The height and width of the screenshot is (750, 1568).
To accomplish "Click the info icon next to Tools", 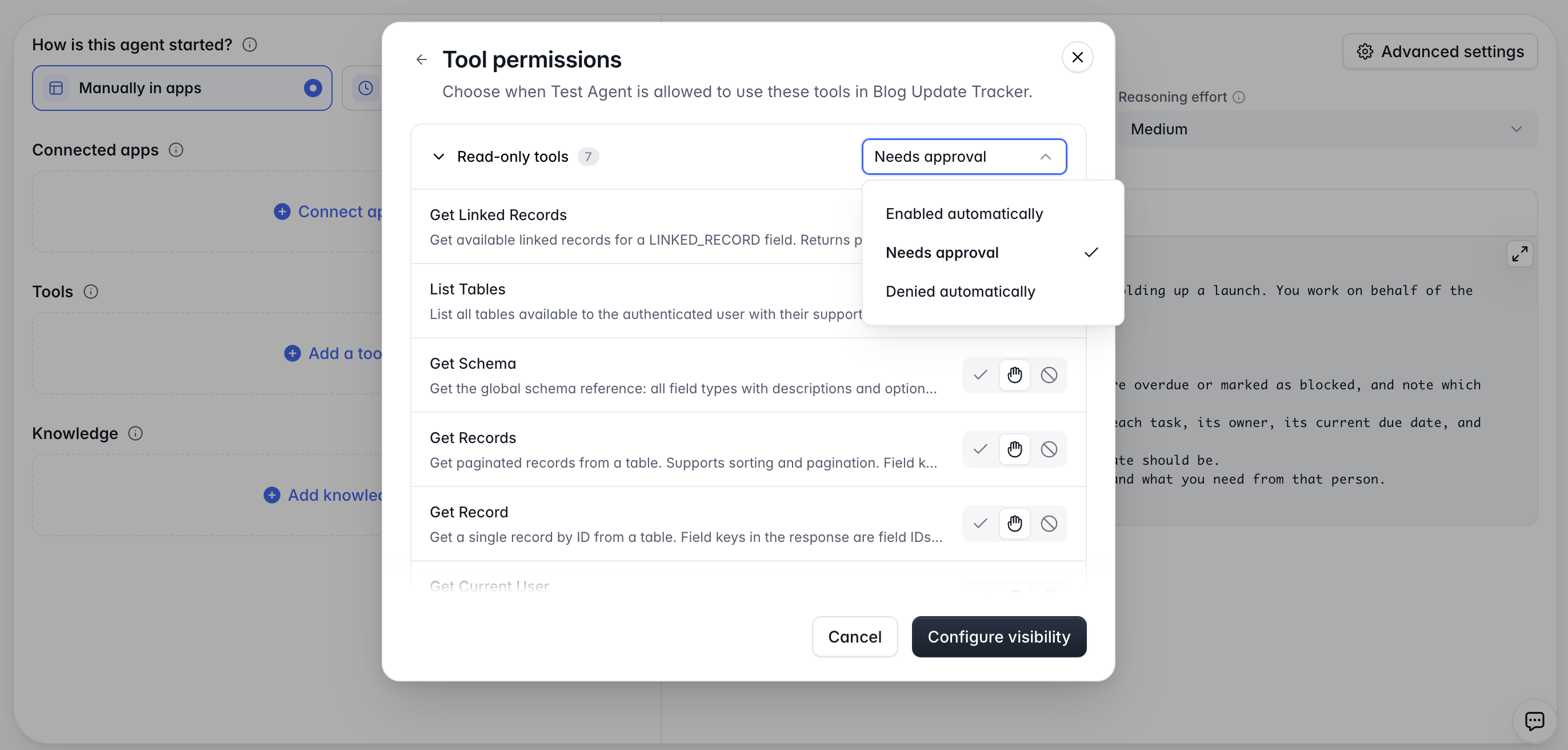I will pos(91,292).
